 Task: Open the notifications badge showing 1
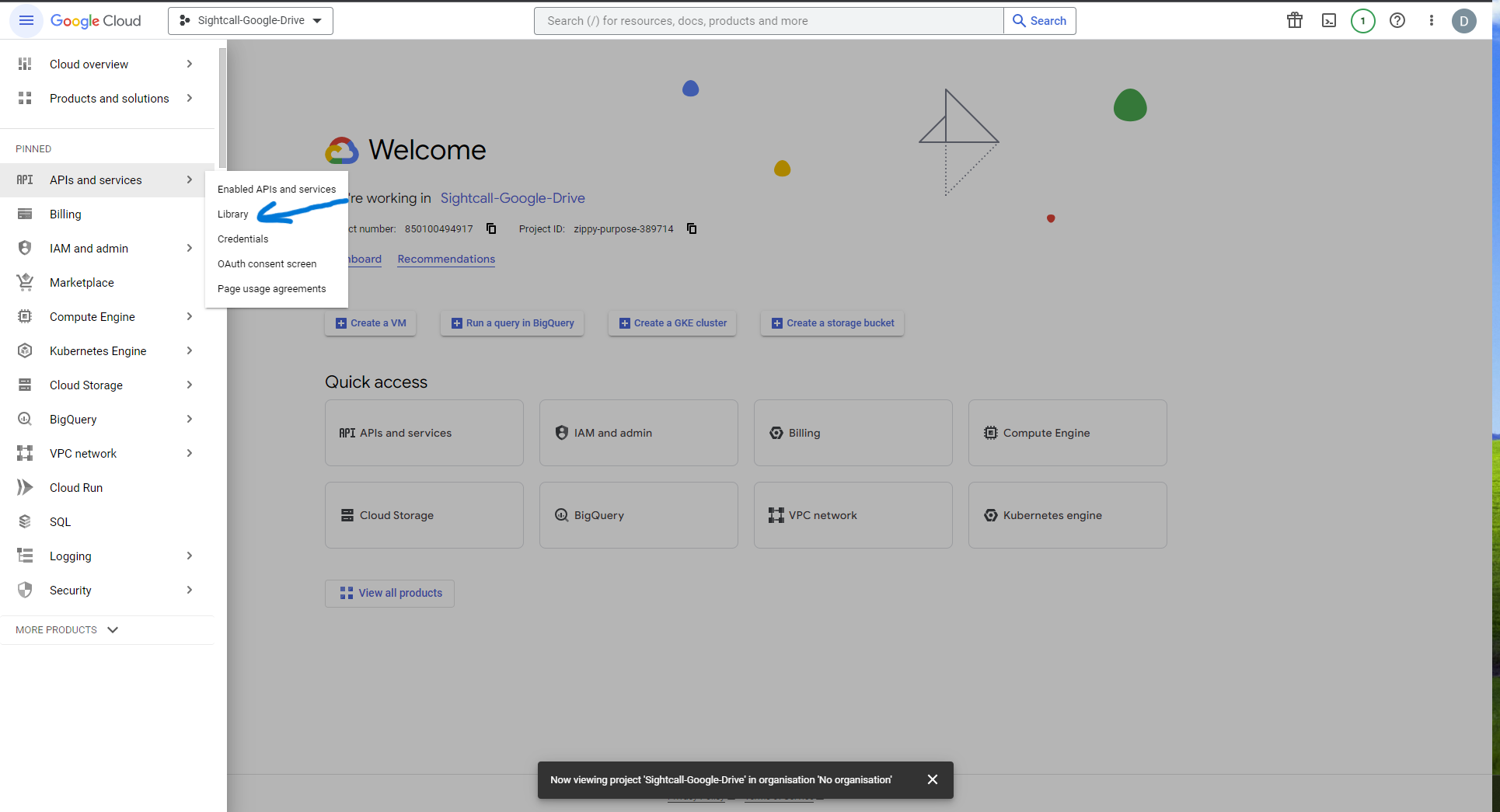[1363, 21]
